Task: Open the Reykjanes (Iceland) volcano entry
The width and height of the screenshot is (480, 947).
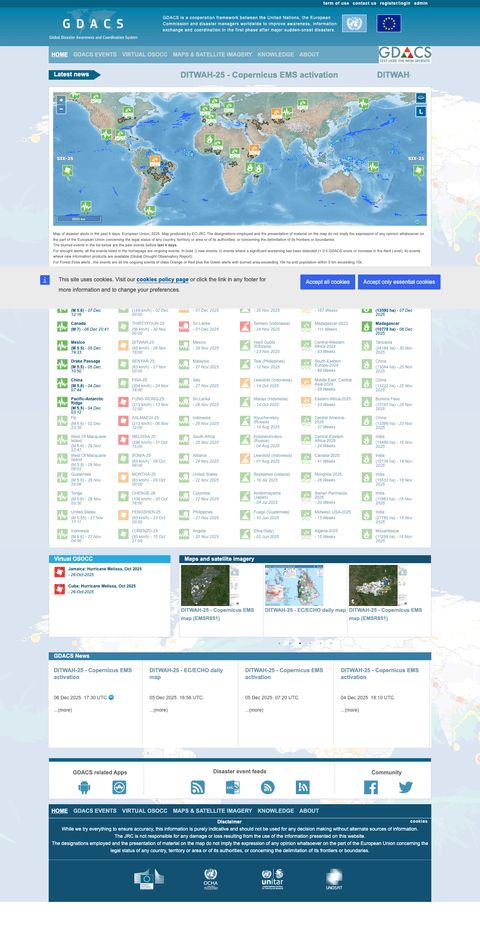Action: (273, 474)
